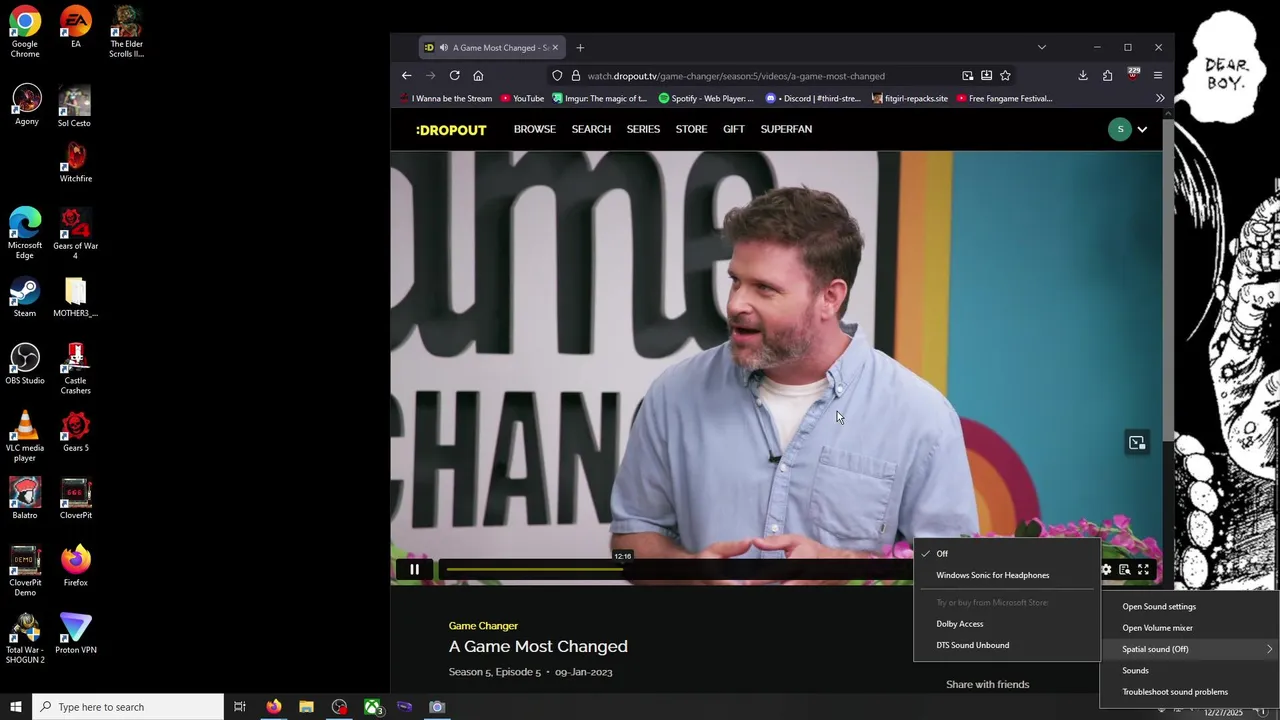Open video player settings gear
This screenshot has height=720, width=1280.
[1106, 570]
